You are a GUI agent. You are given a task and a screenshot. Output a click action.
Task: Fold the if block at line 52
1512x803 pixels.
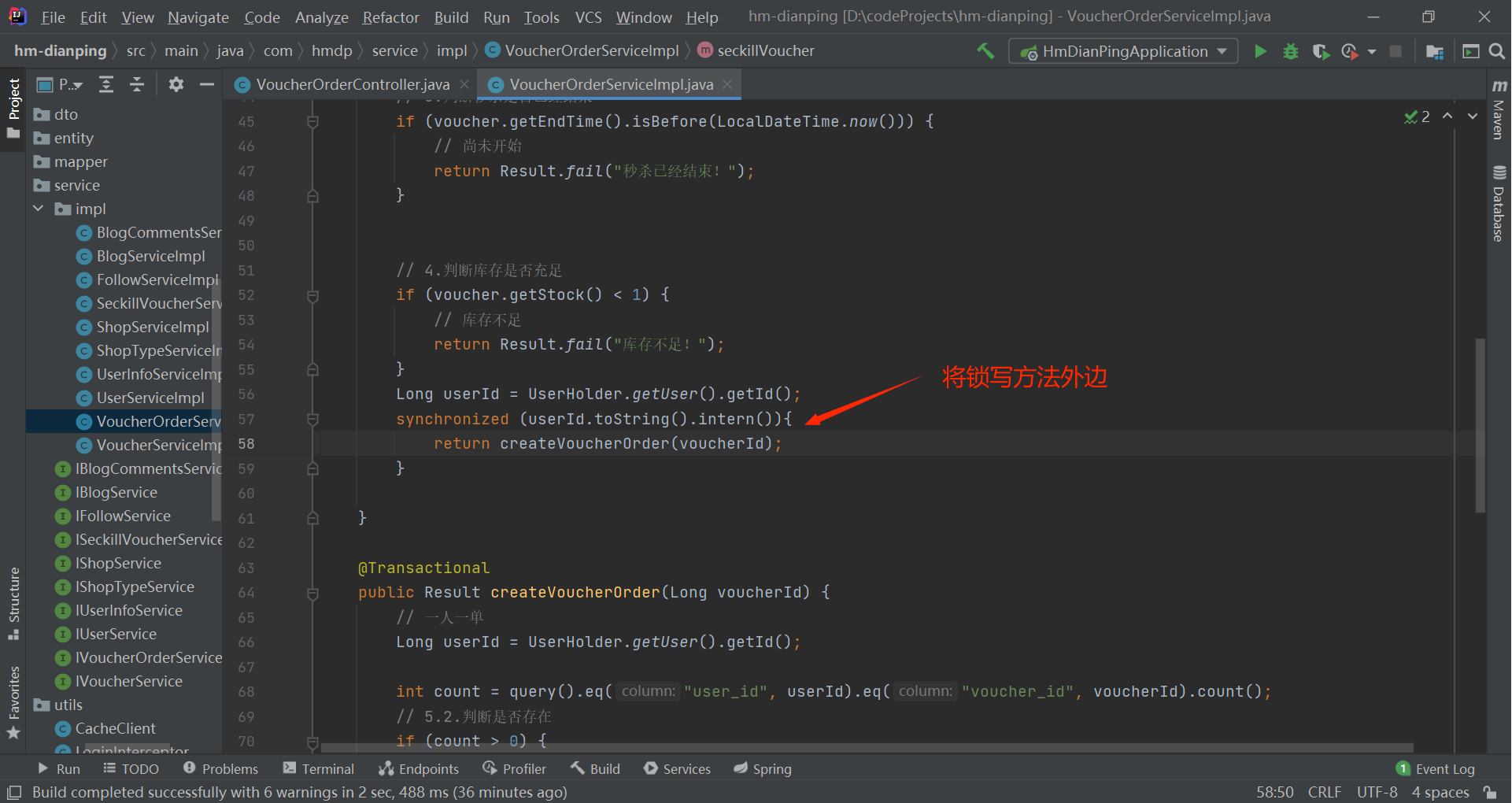click(312, 295)
